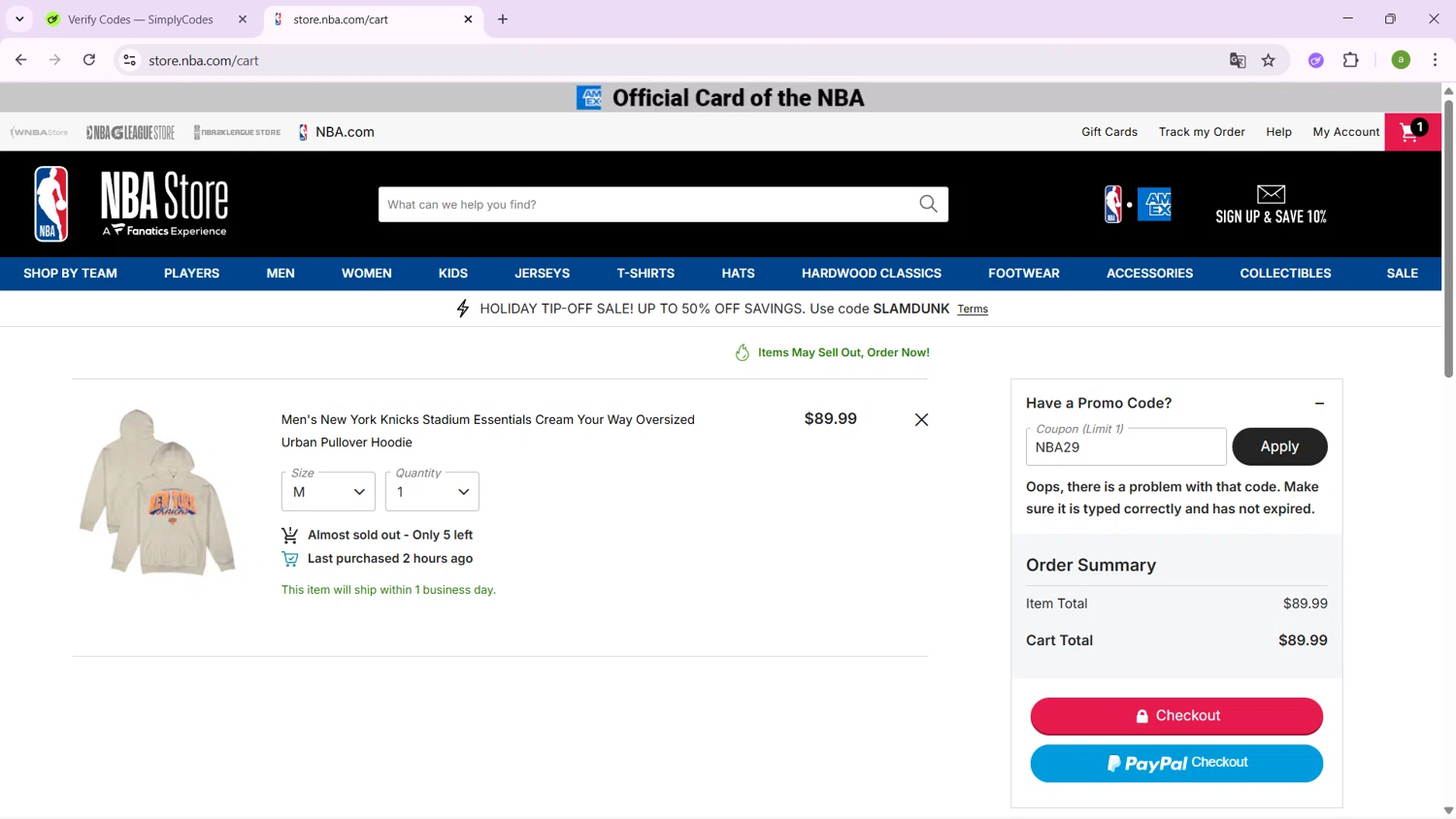Viewport: 1456px width, 819px height.
Task: Click the translate page icon
Action: coord(1238,60)
